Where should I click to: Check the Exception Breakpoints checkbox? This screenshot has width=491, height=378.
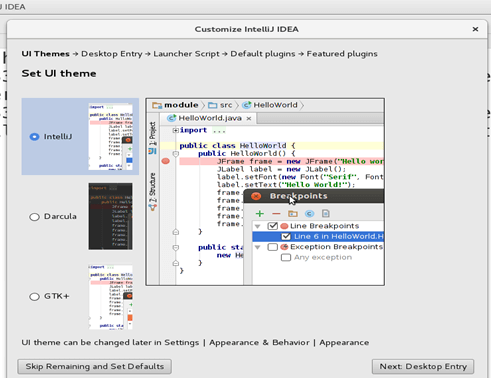pyautogui.click(x=273, y=247)
